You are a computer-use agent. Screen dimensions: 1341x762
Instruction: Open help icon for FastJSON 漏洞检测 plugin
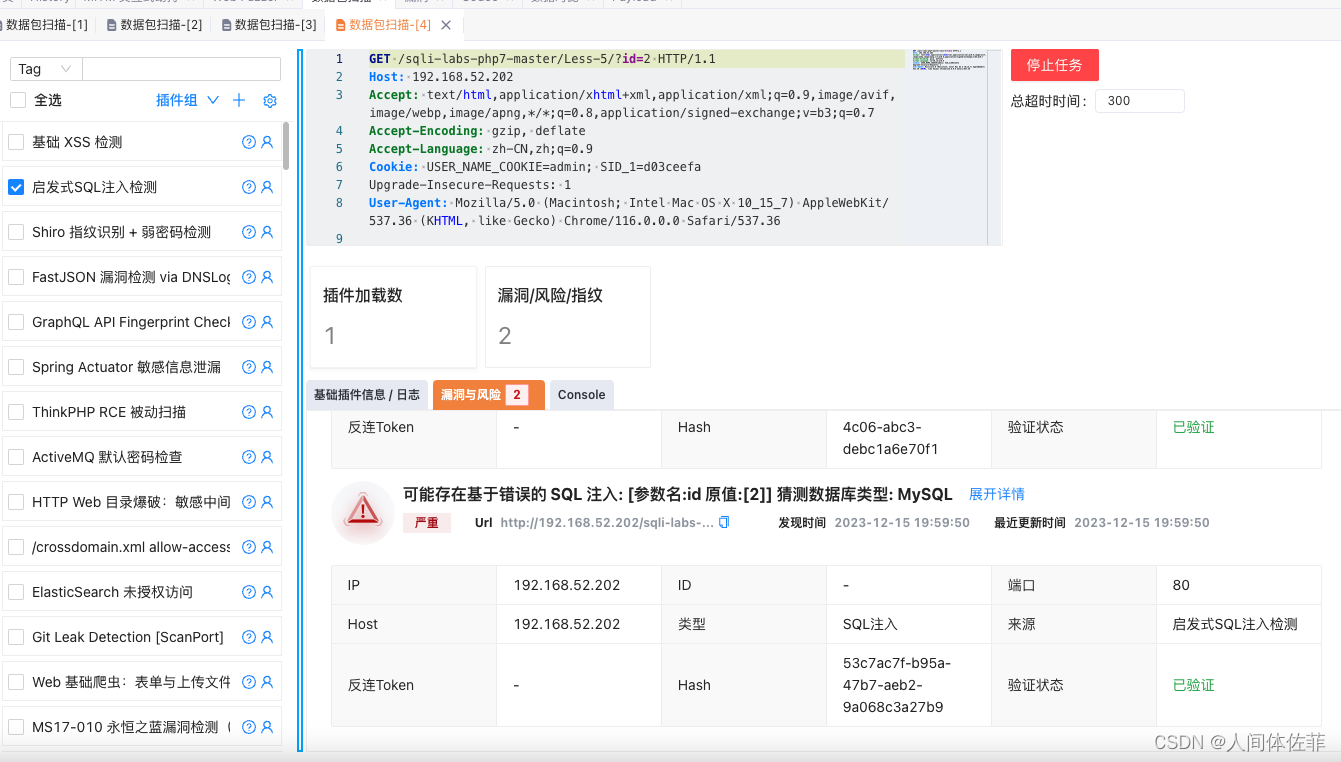tap(249, 277)
